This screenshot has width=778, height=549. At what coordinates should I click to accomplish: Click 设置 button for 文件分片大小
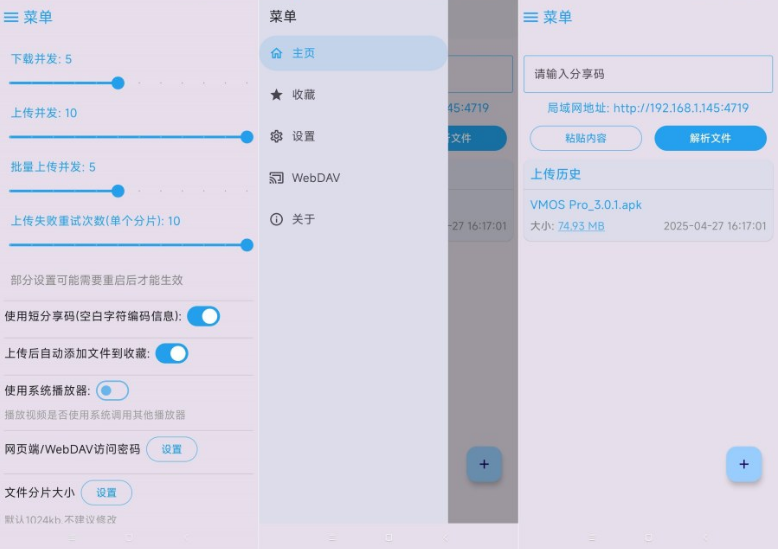[x=106, y=492]
